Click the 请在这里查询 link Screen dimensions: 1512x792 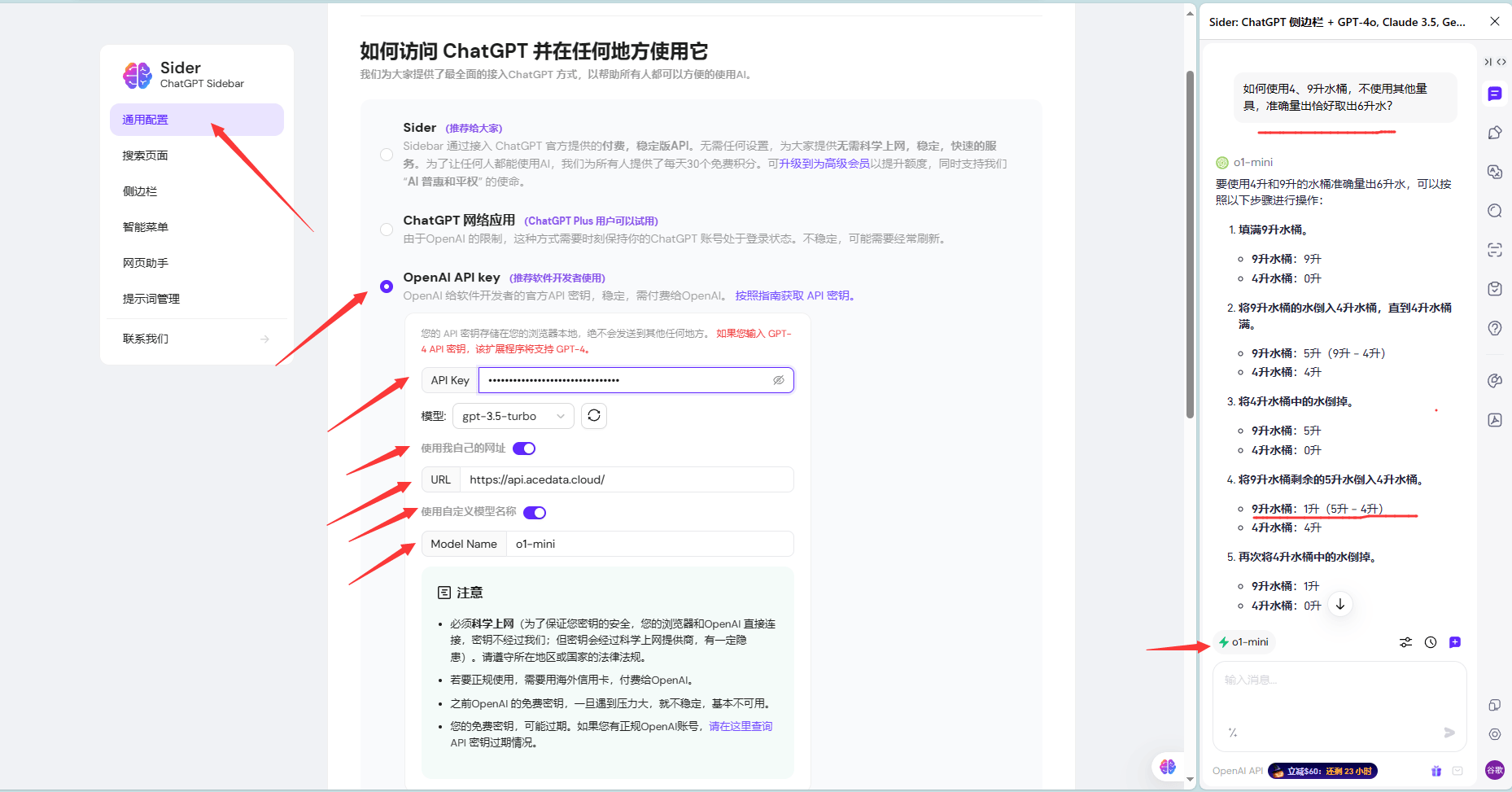[741, 726]
